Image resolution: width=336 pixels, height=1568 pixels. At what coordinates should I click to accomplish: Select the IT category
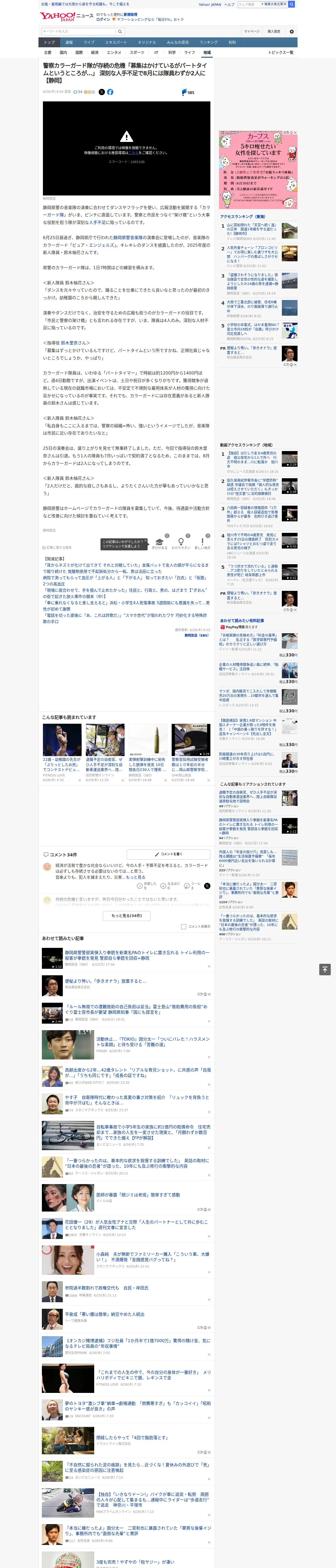(x=156, y=52)
